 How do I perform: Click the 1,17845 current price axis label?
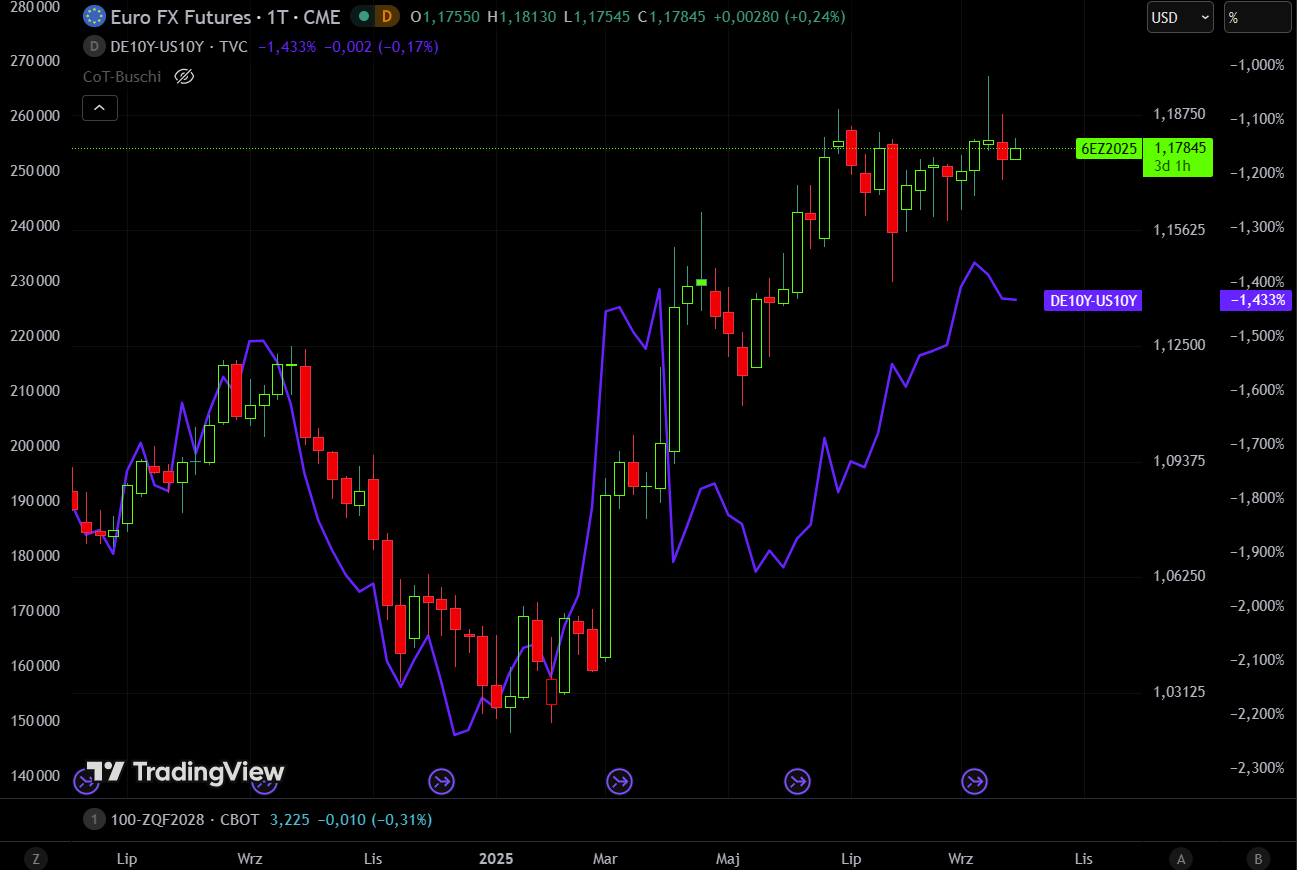pos(1178,148)
